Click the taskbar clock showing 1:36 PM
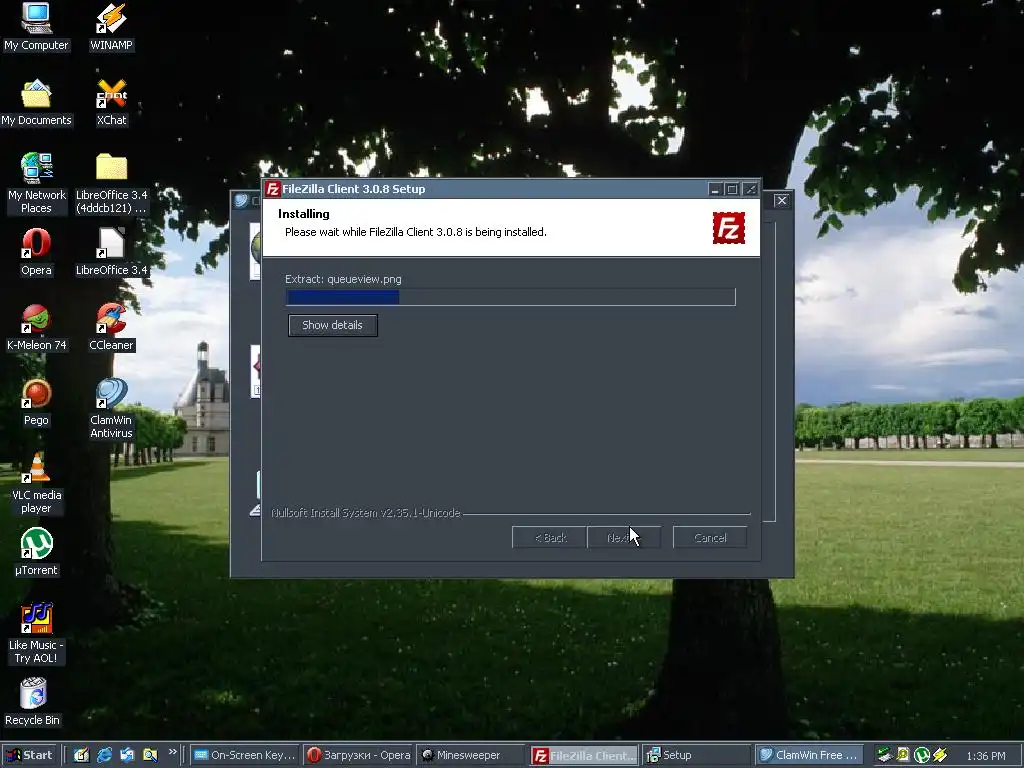Viewport: 1024px width, 768px height. click(x=986, y=756)
